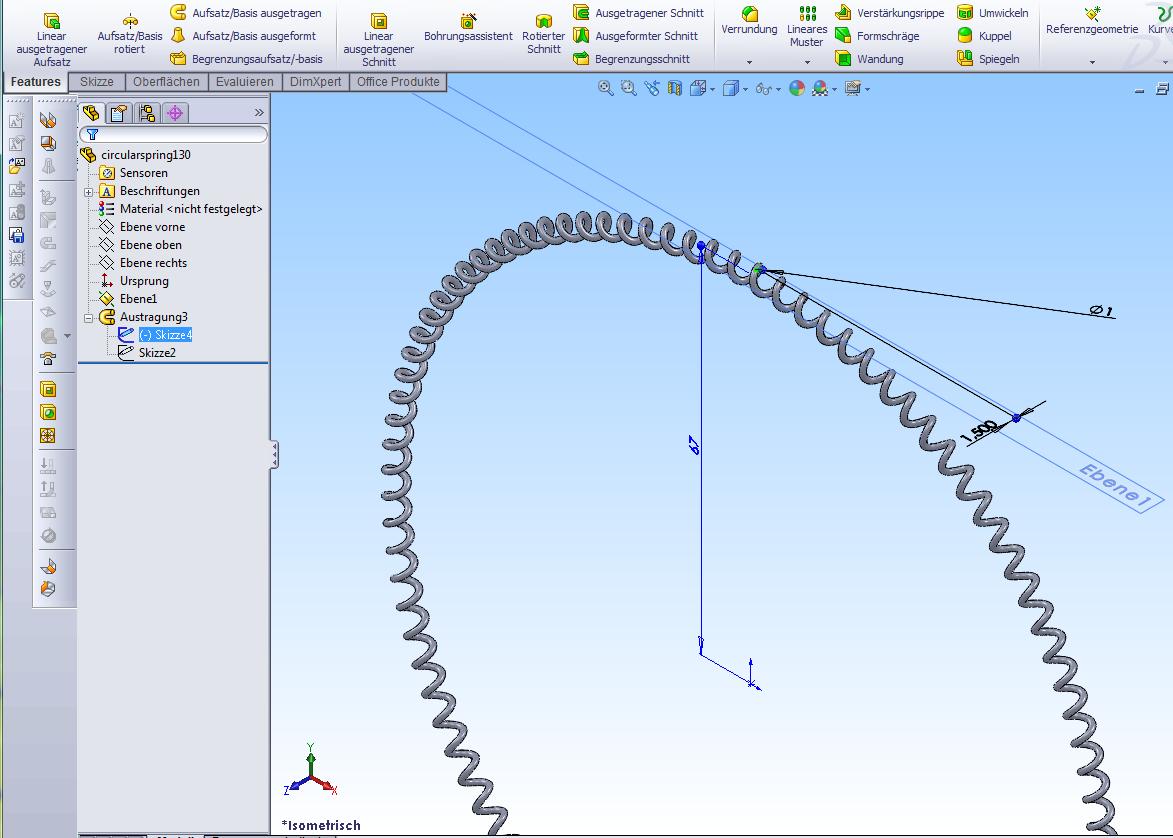Click the Umwickeln command
Image resolution: width=1173 pixels, height=838 pixels.
point(993,13)
